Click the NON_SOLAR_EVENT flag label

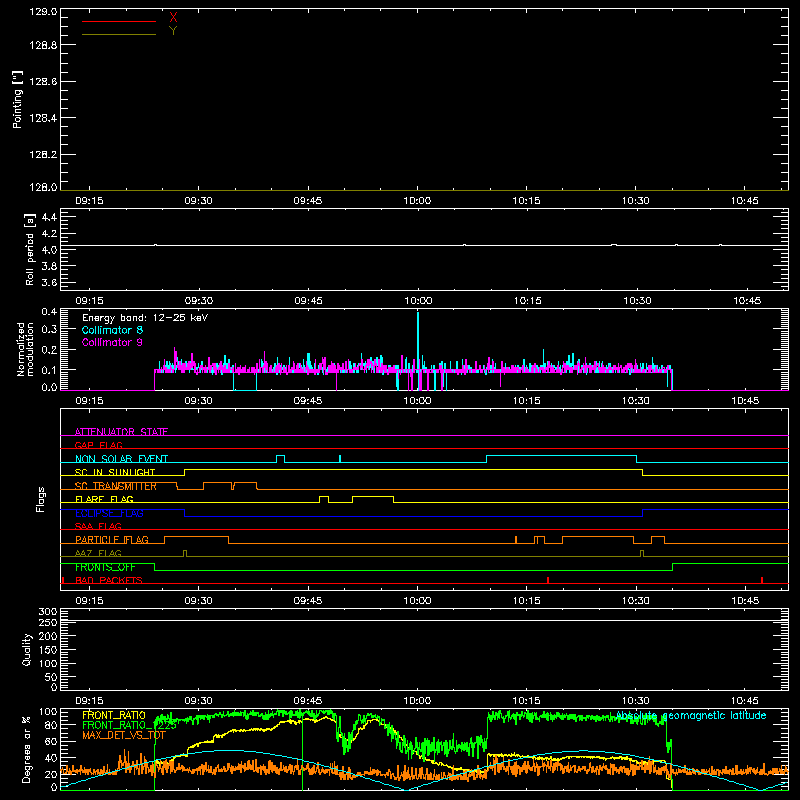pyautogui.click(x=121, y=459)
